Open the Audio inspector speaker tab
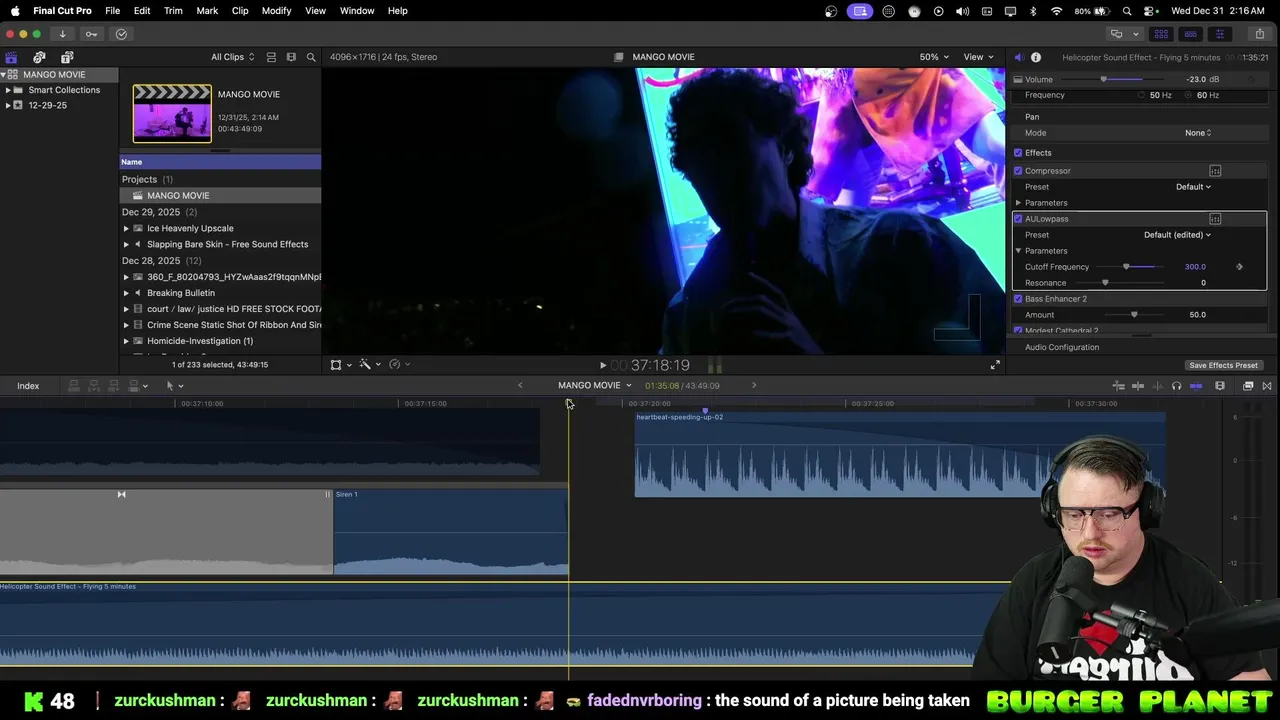This screenshot has height=720, width=1280. (1018, 57)
